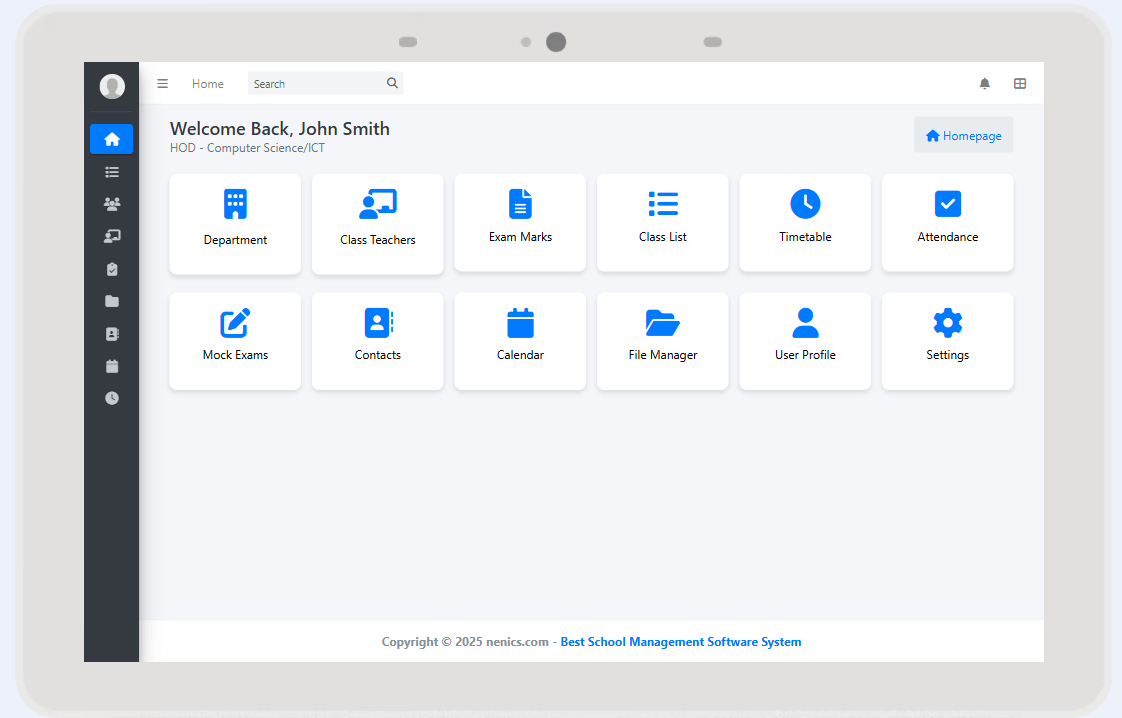Open the Exam Marks tile
The height and width of the screenshot is (718, 1122).
tap(520, 222)
